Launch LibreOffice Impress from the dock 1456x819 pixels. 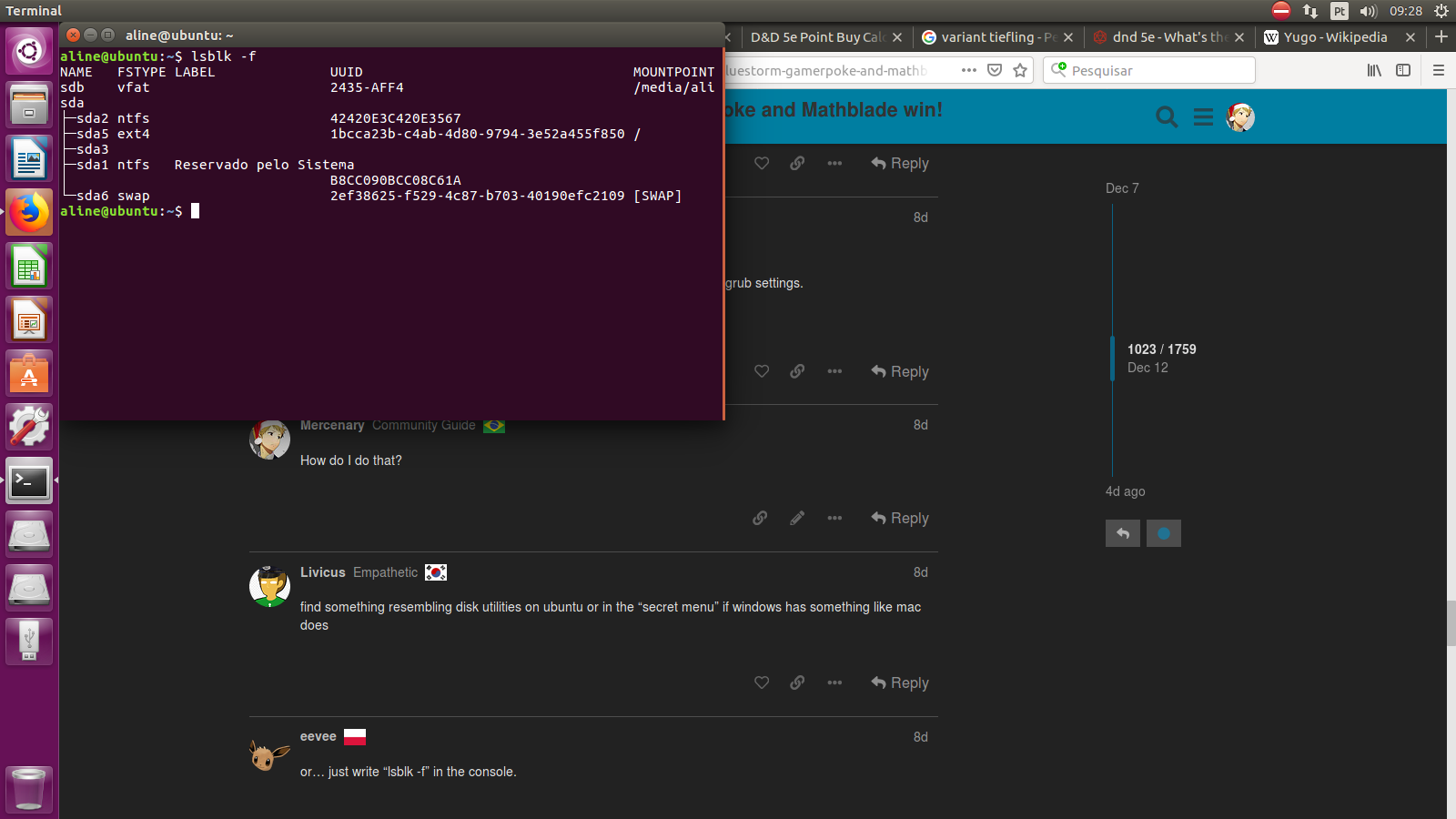pyautogui.click(x=29, y=319)
